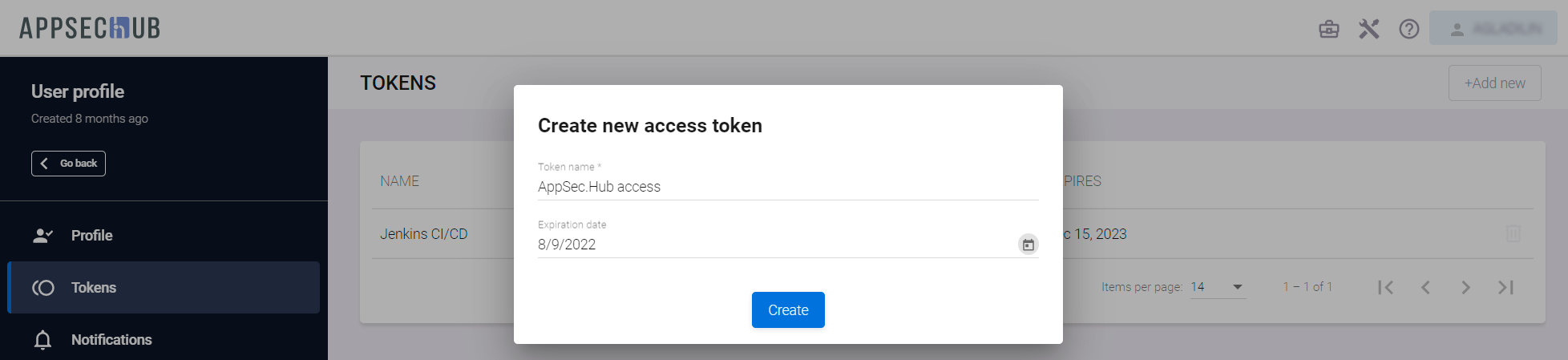Open the calendar date picker icon
The height and width of the screenshot is (360, 1568).
pos(1028,245)
